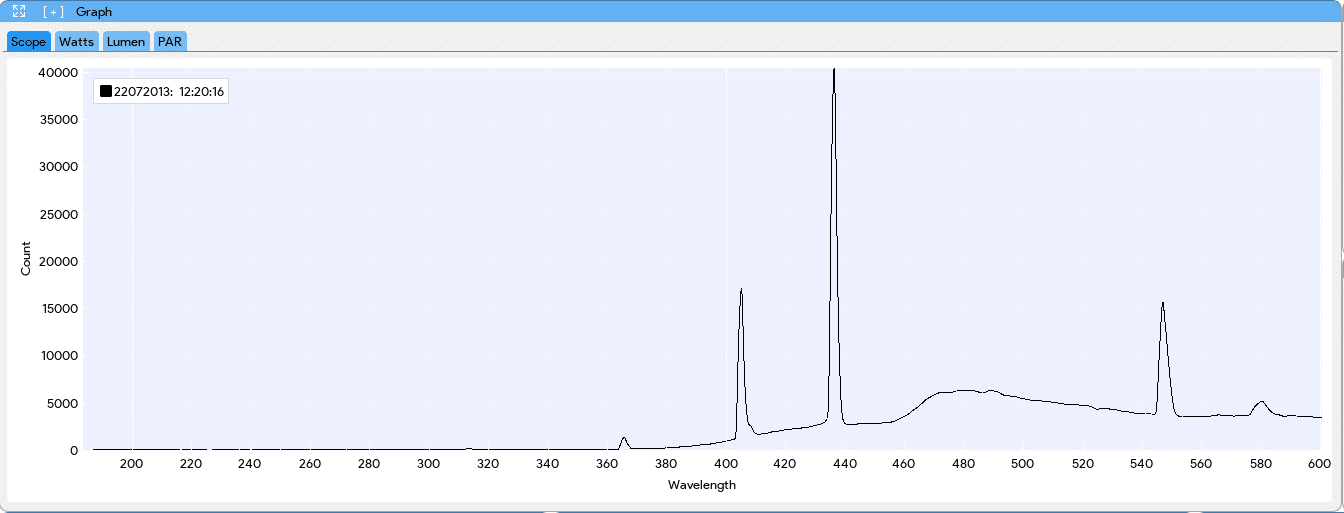Select the 200 wavelength tick label
This screenshot has width=1344, height=513.
pos(132,464)
